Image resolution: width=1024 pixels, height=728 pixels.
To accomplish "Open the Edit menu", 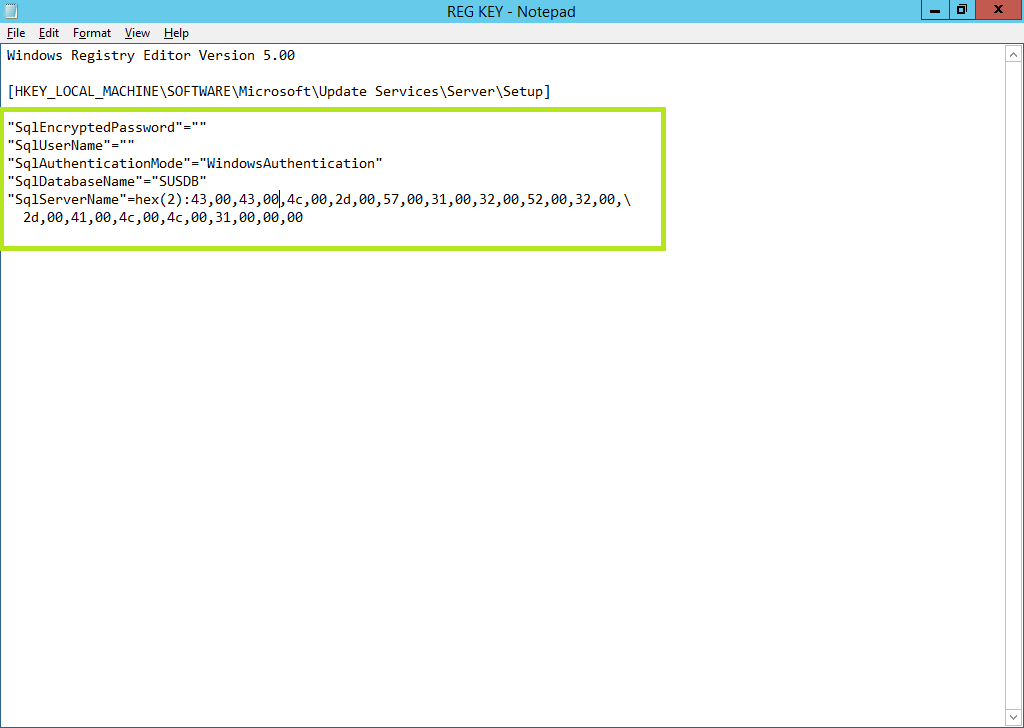I will pyautogui.click(x=49, y=33).
